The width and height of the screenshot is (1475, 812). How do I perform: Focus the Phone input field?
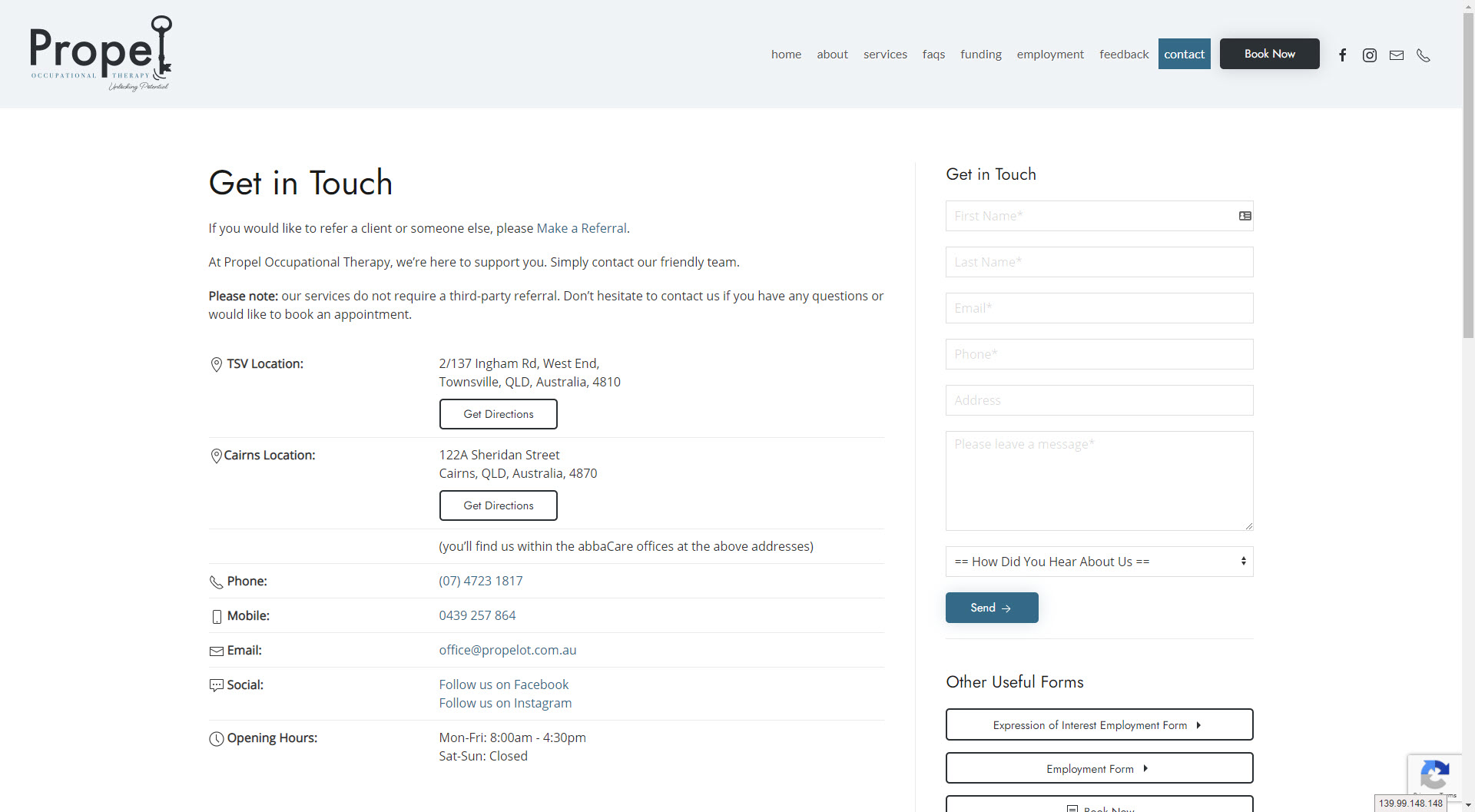(x=1099, y=354)
